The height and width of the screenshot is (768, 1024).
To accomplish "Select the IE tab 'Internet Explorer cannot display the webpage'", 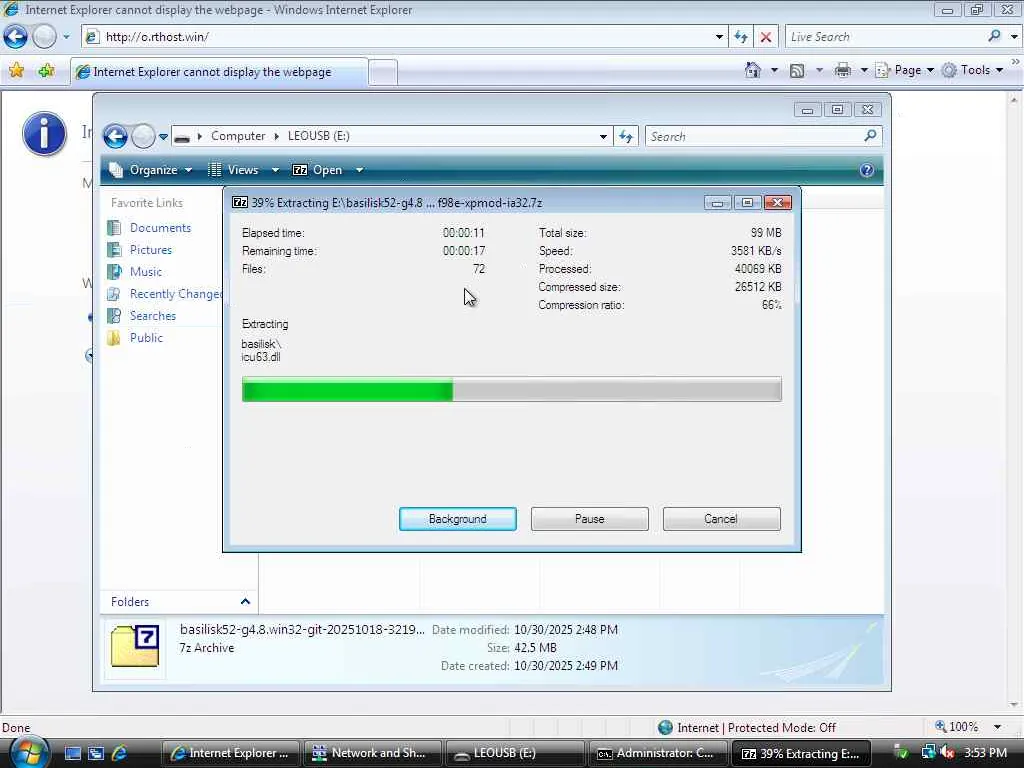I will click(219, 72).
